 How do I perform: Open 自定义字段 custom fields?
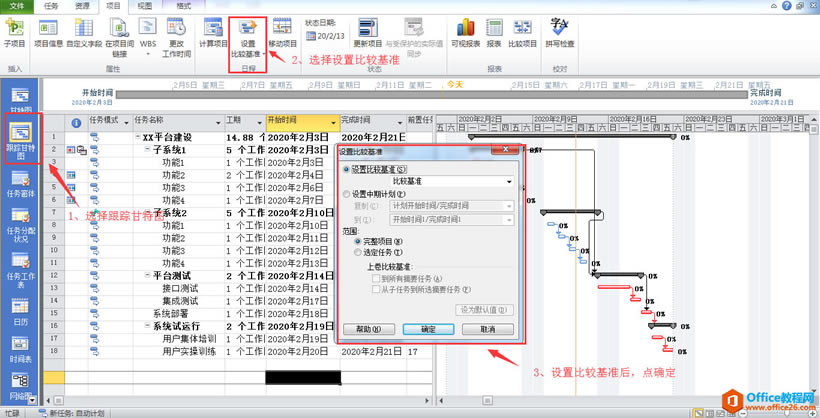click(84, 33)
